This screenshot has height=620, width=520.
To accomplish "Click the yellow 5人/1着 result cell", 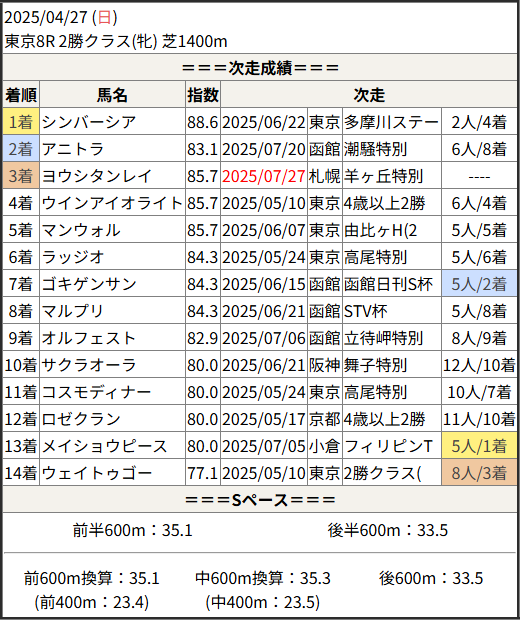I will (479, 446).
